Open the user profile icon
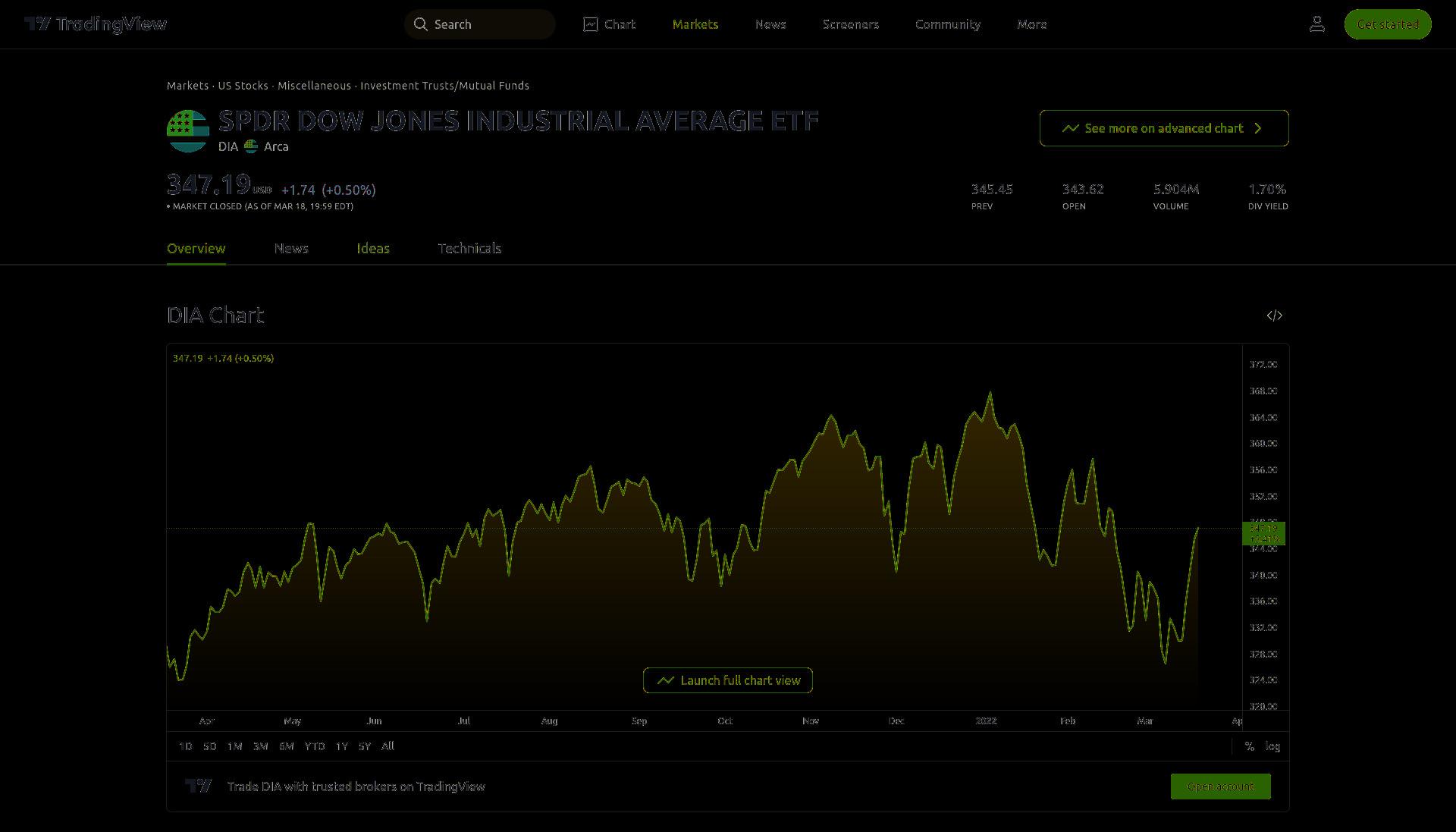The height and width of the screenshot is (832, 1456). point(1317,24)
